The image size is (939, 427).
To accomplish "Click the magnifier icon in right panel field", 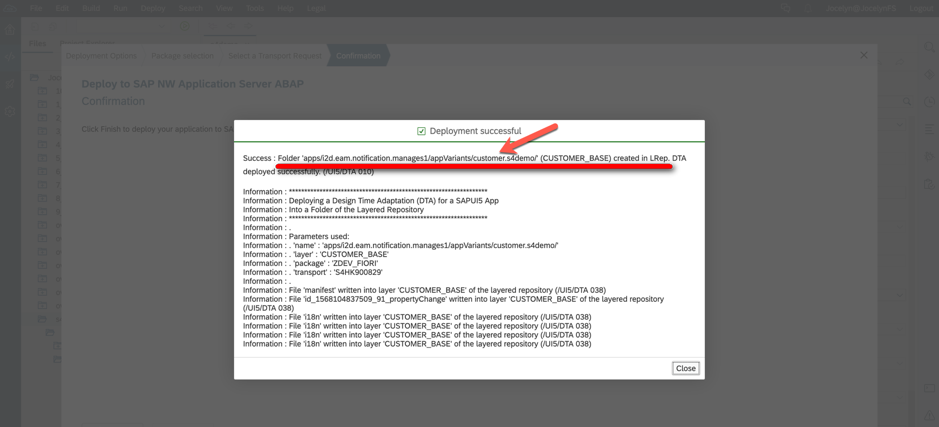I will coord(907,102).
